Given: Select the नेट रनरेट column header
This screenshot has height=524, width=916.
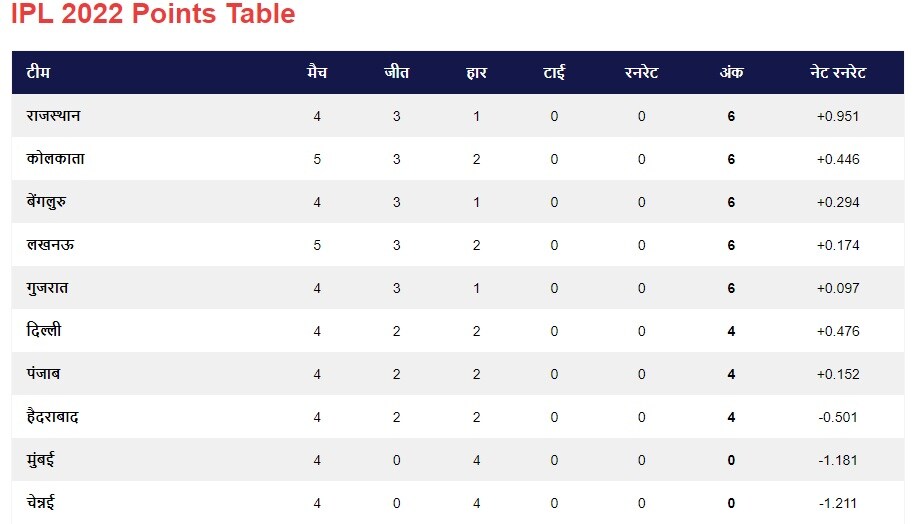Looking at the screenshot, I should [x=838, y=72].
